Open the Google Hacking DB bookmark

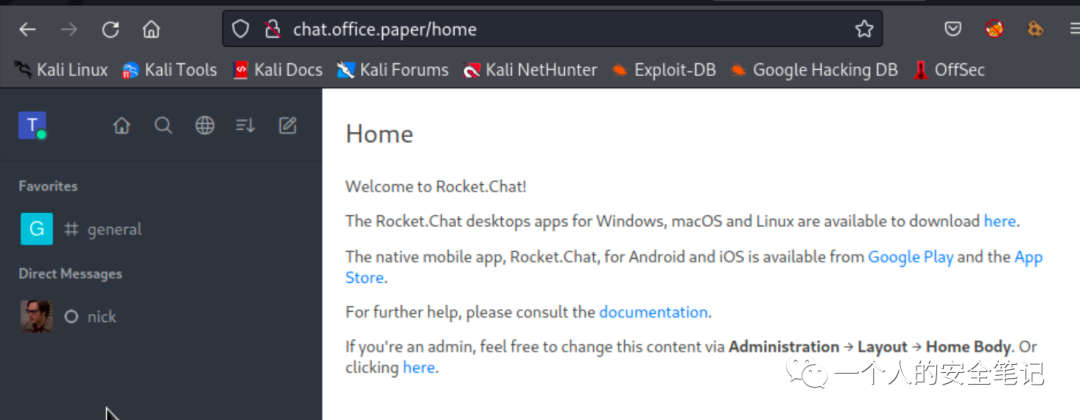(x=814, y=70)
